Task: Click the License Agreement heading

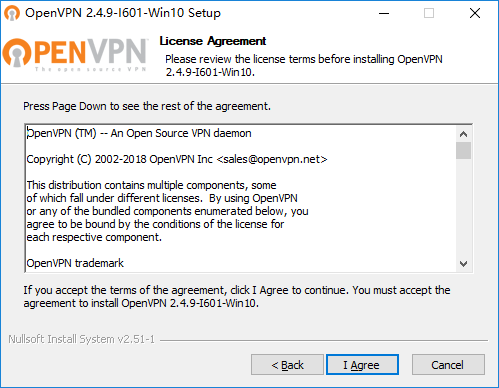Action: tap(213, 41)
